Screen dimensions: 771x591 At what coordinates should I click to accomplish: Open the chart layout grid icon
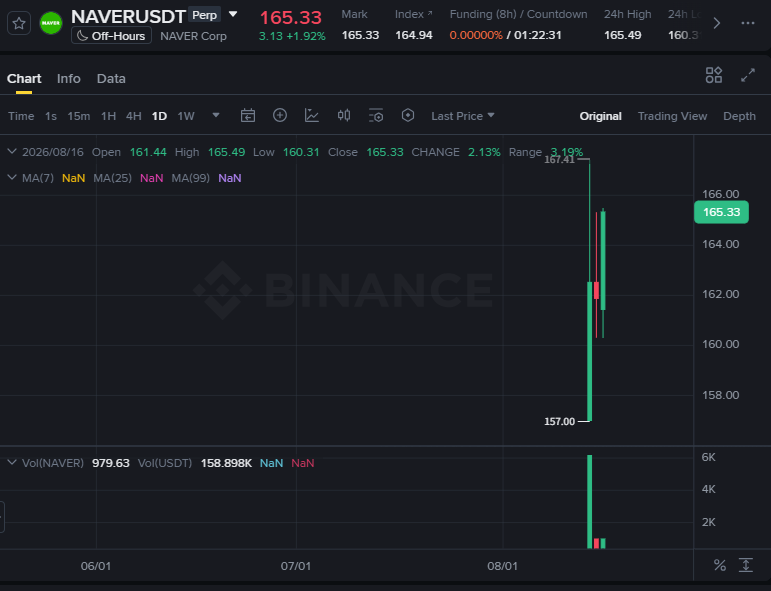pos(713,75)
